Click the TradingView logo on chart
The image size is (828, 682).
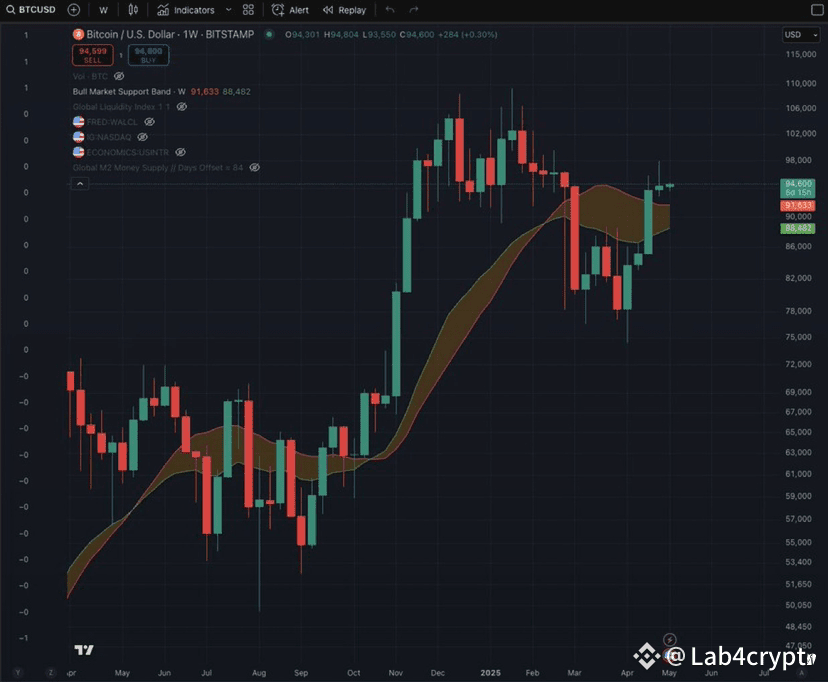tap(83, 650)
